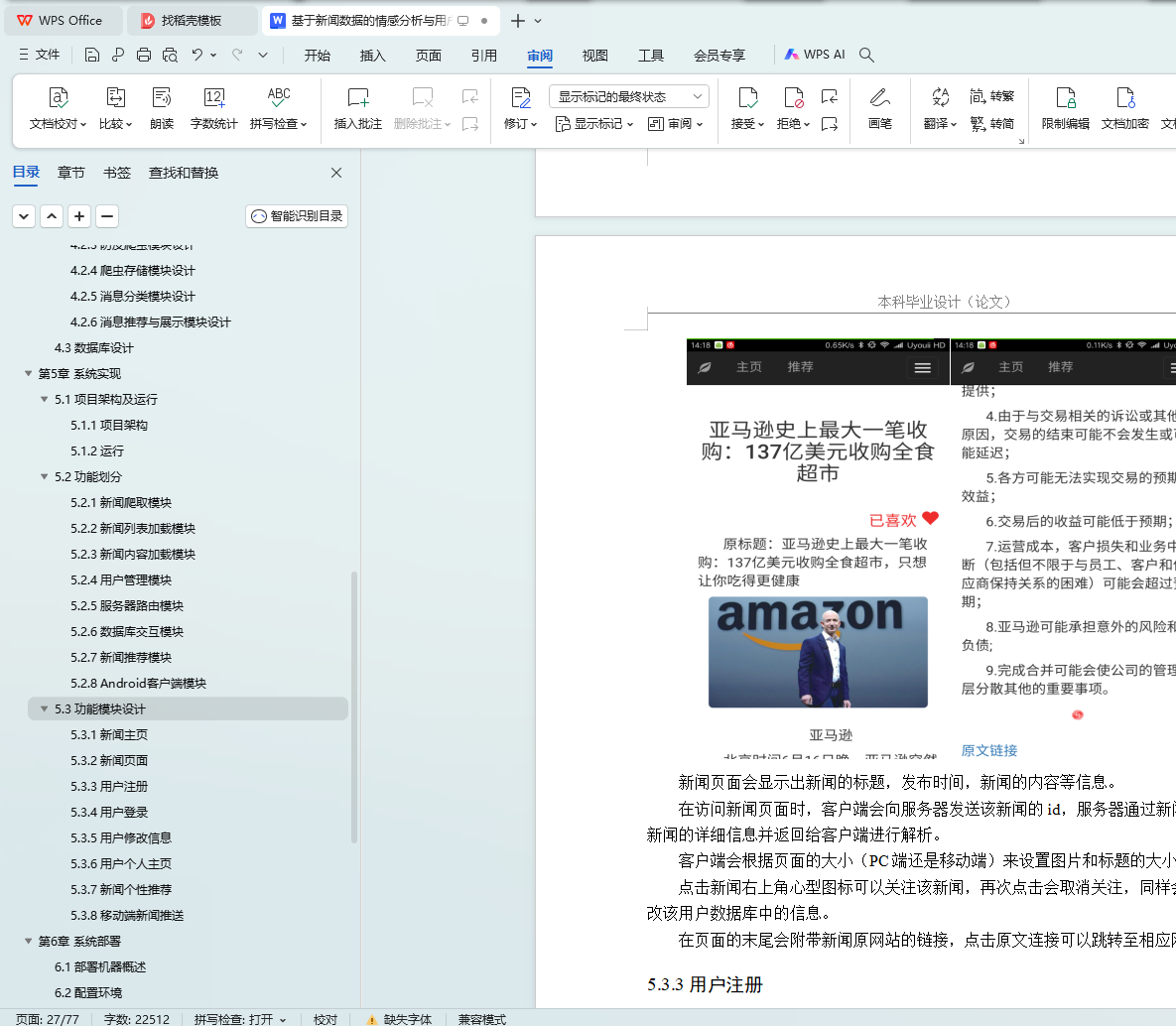The height and width of the screenshot is (1026, 1176).
Task: Switch to the 视图 ribbon tab
Action: 594,55
